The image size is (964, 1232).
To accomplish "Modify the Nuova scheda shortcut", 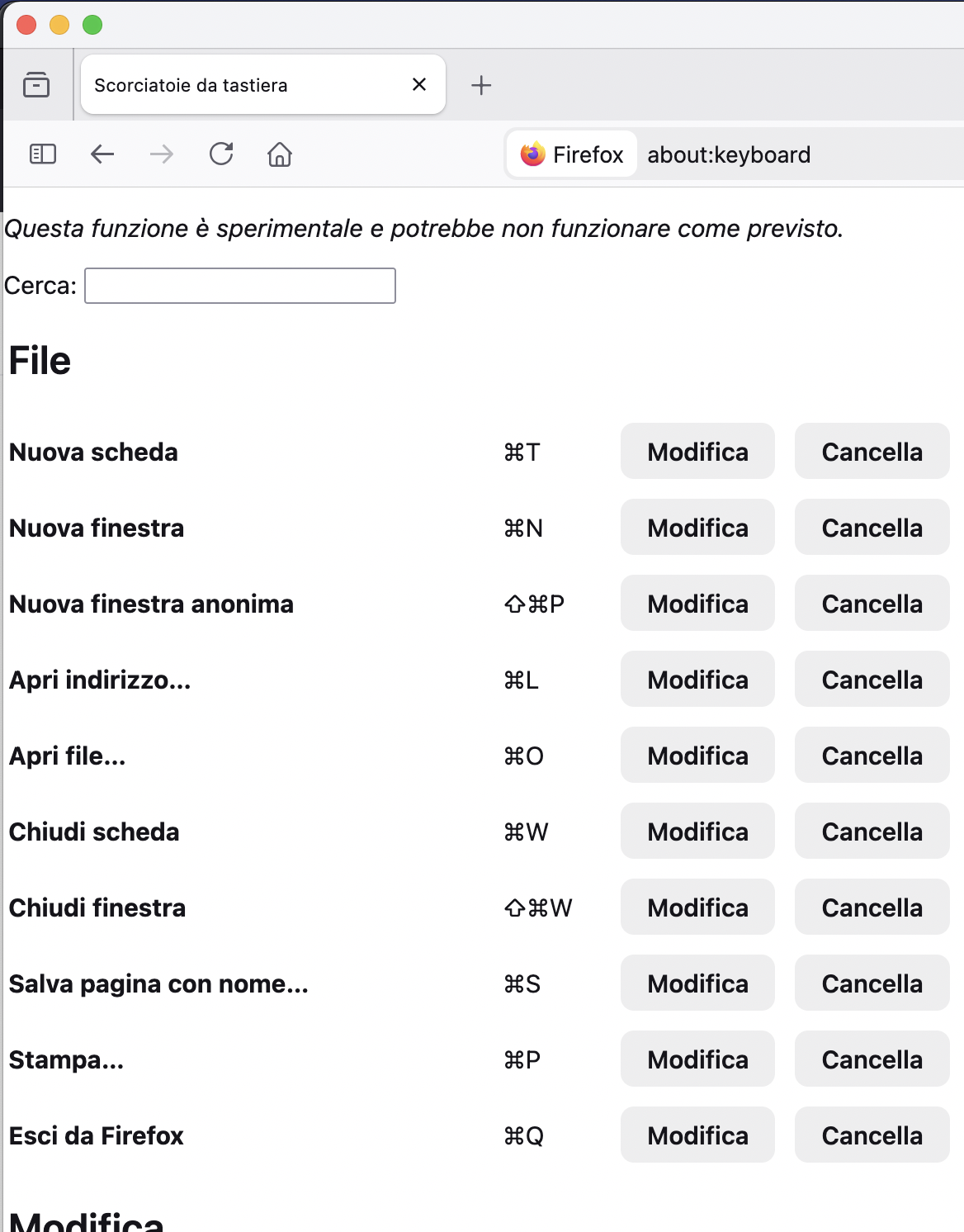I will (x=697, y=452).
